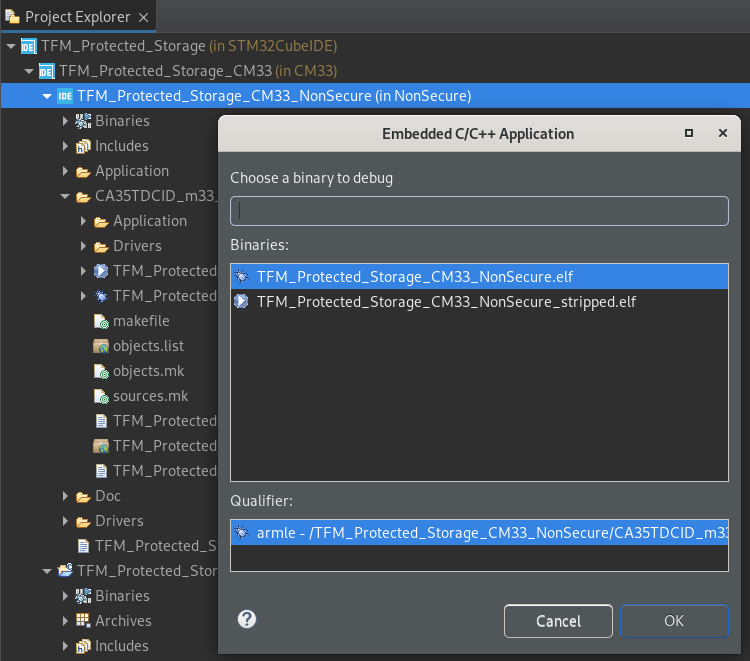Click the IDE icon of the NonSecure project
The image size is (750, 661).
tap(65, 96)
